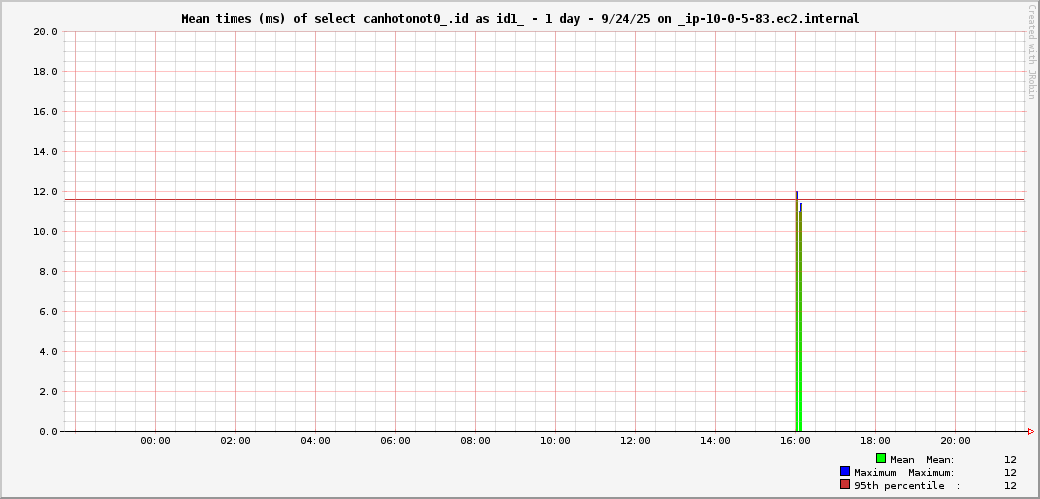Click the blue Maximum legend swatch
Viewport: 1040px width, 499px height.
point(845,471)
